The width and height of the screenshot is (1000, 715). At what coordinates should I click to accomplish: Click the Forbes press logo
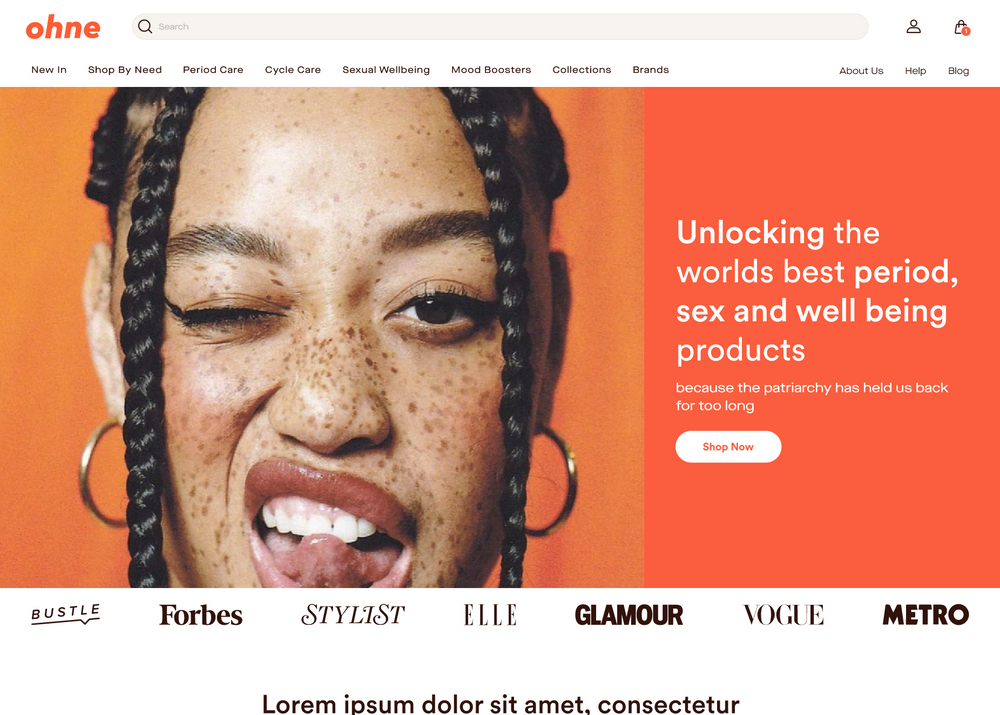pos(201,615)
